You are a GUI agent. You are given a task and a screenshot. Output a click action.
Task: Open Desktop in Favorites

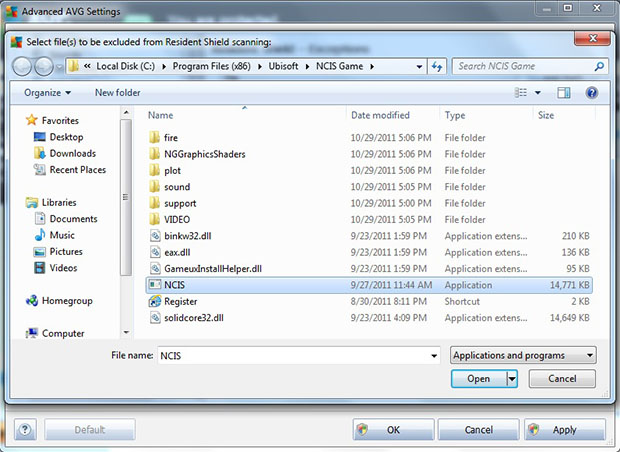coord(59,137)
